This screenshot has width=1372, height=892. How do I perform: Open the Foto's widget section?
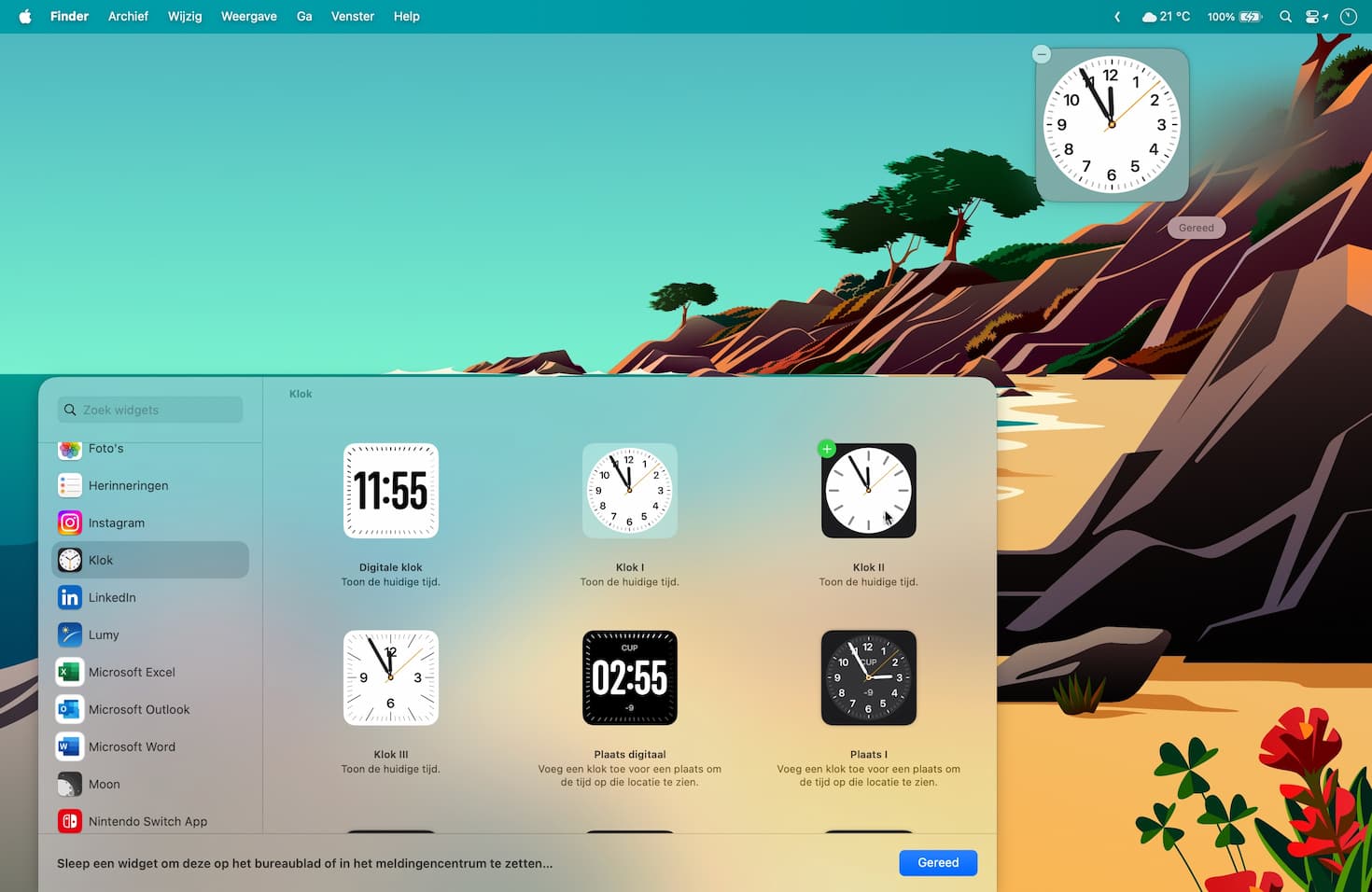(105, 449)
